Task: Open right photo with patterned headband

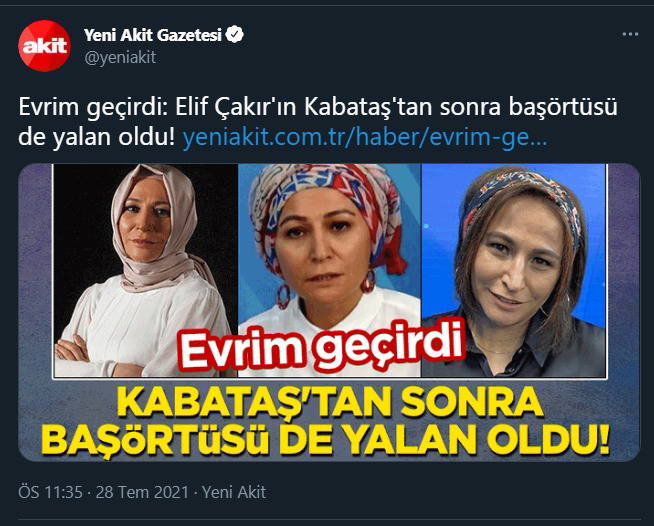Action: pos(514,271)
